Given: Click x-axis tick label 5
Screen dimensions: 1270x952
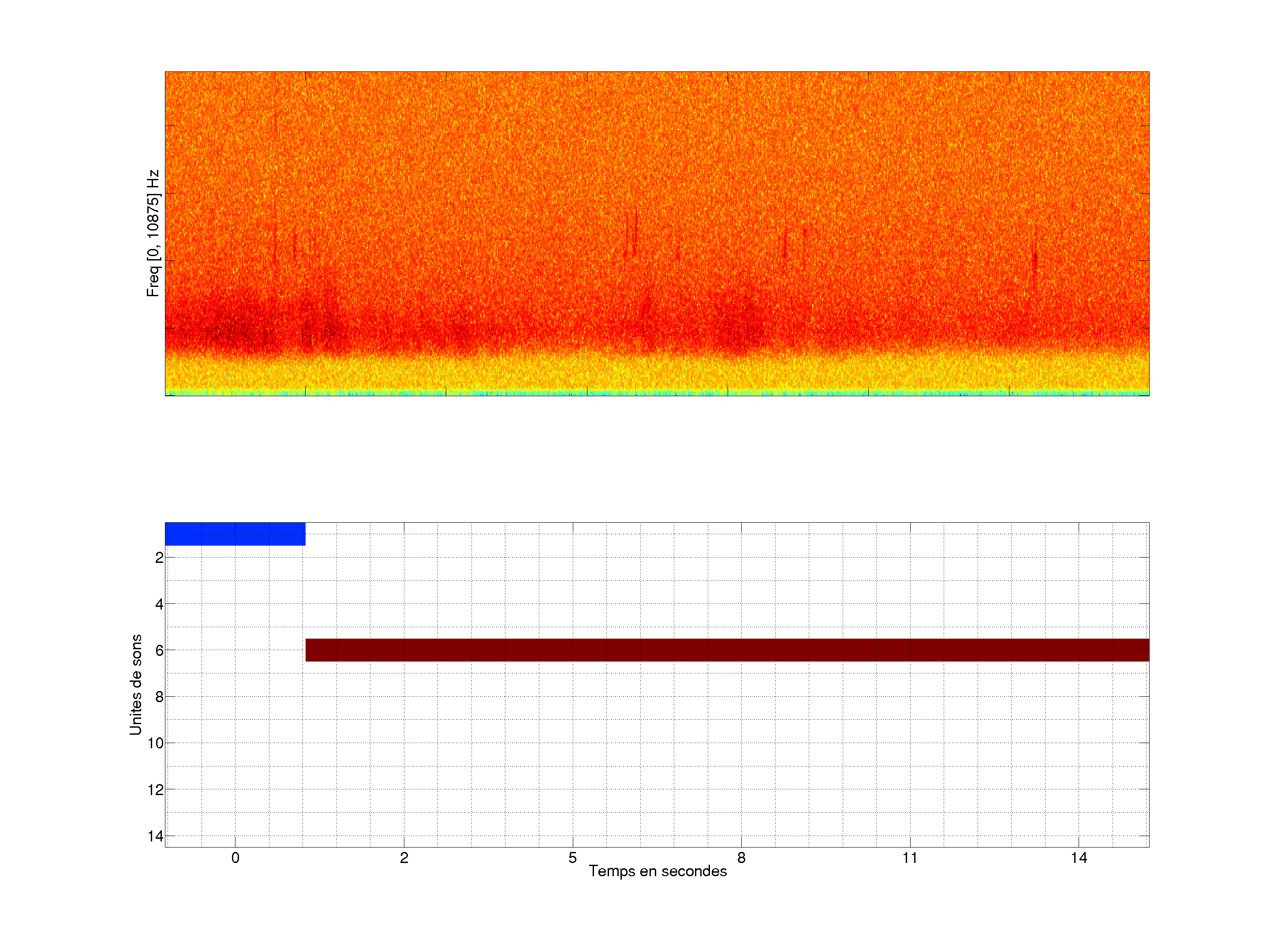Looking at the screenshot, I should 572,858.
